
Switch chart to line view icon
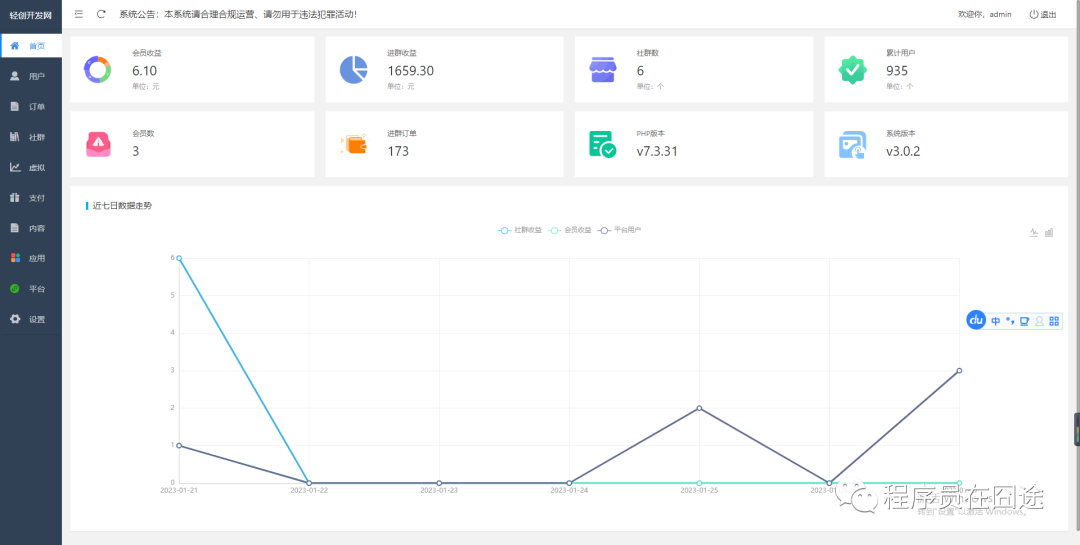pyautogui.click(x=1034, y=232)
